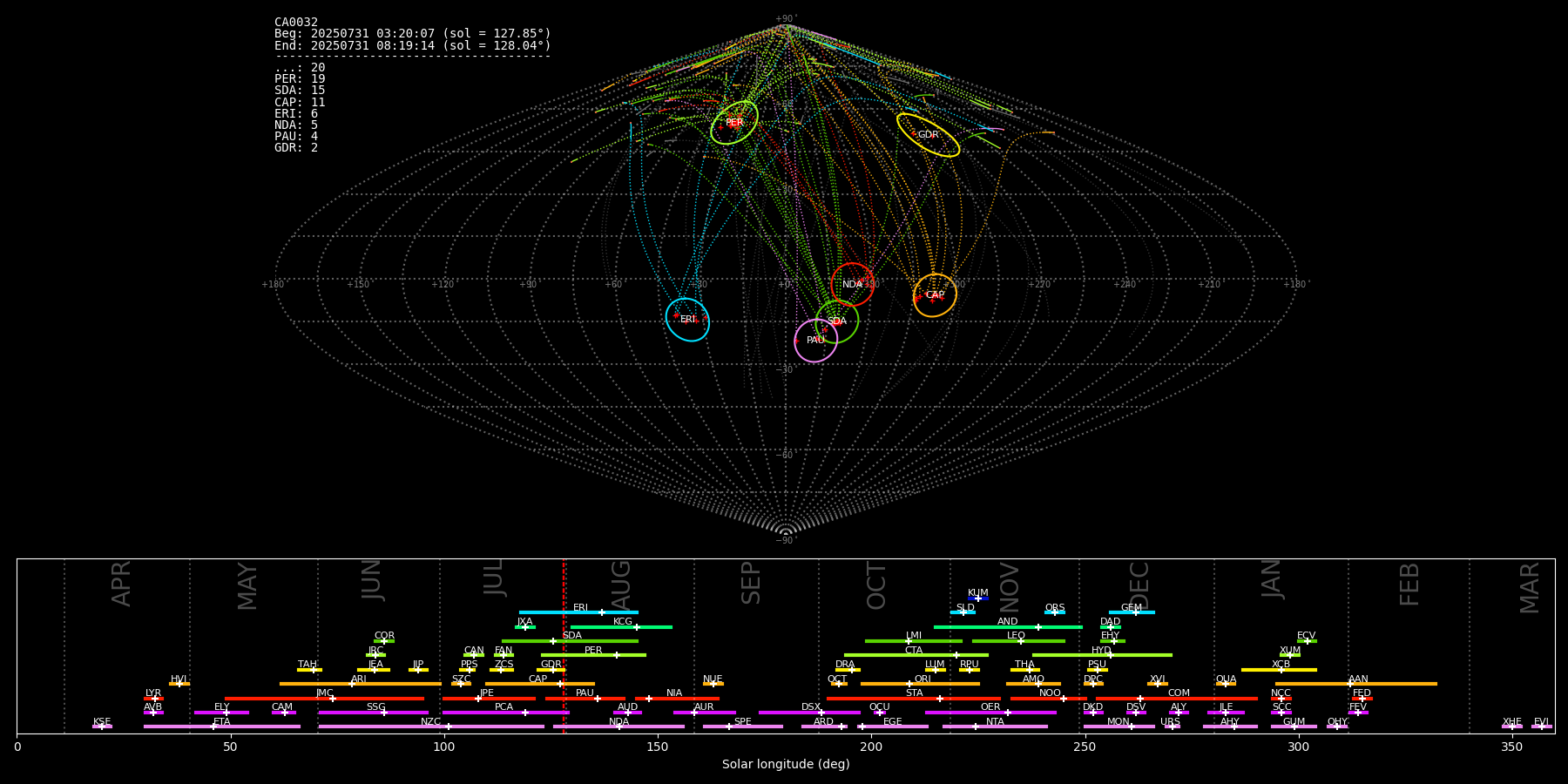Click the red dashed current solar longitude line
1568x784 pixels.
(564, 645)
